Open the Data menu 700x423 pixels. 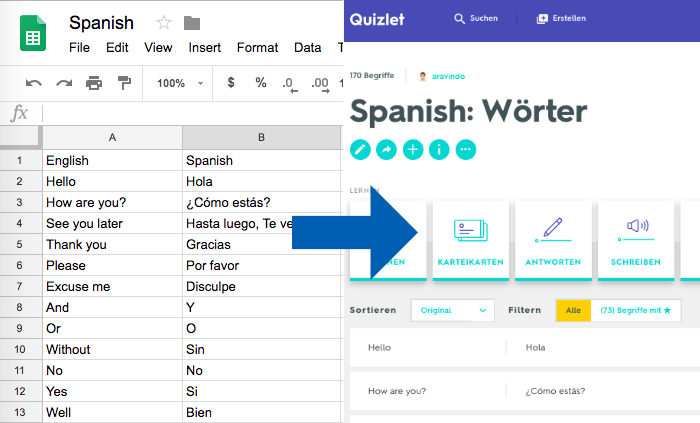307,47
